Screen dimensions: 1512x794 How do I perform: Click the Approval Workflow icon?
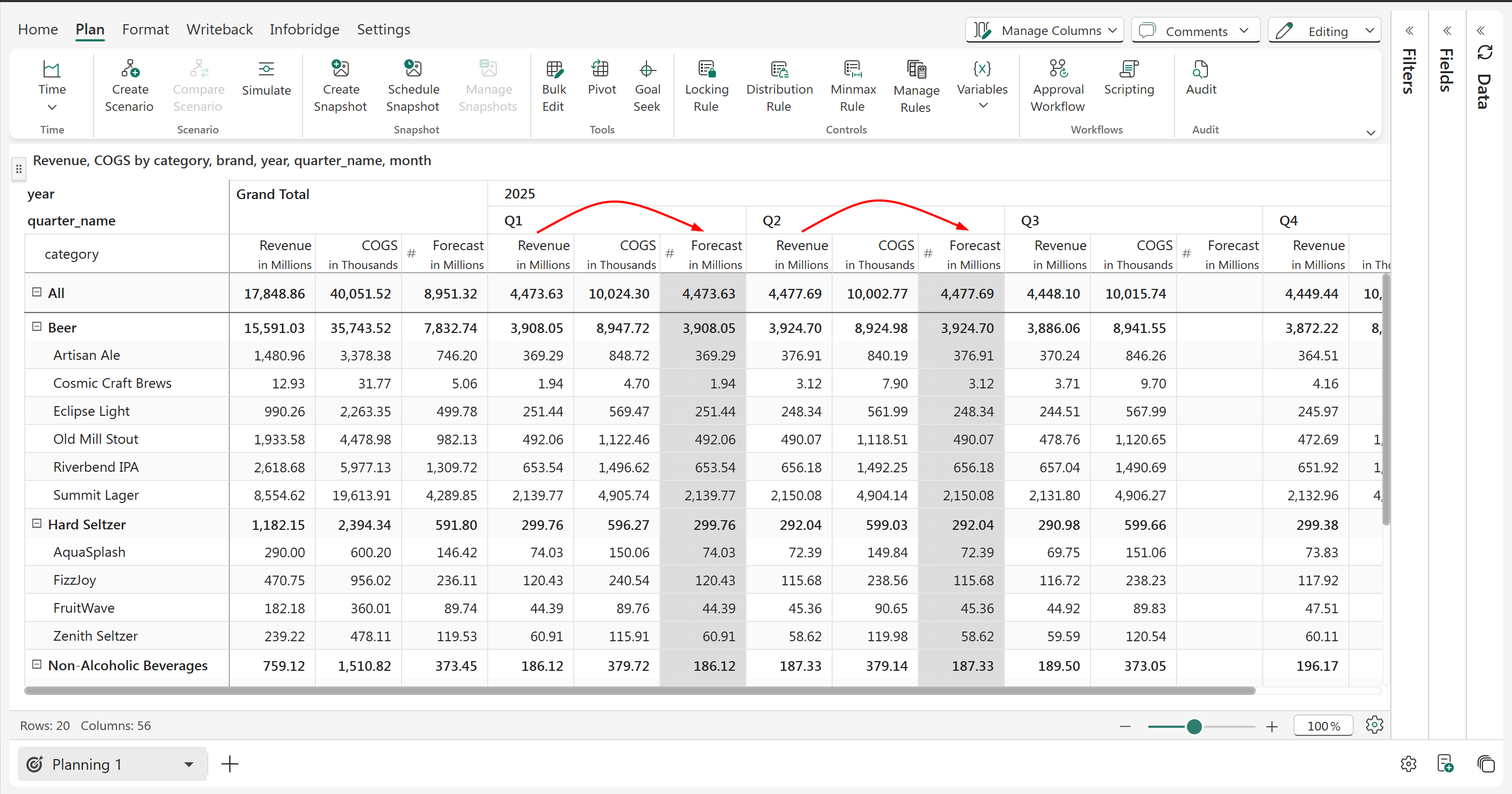[x=1058, y=70]
